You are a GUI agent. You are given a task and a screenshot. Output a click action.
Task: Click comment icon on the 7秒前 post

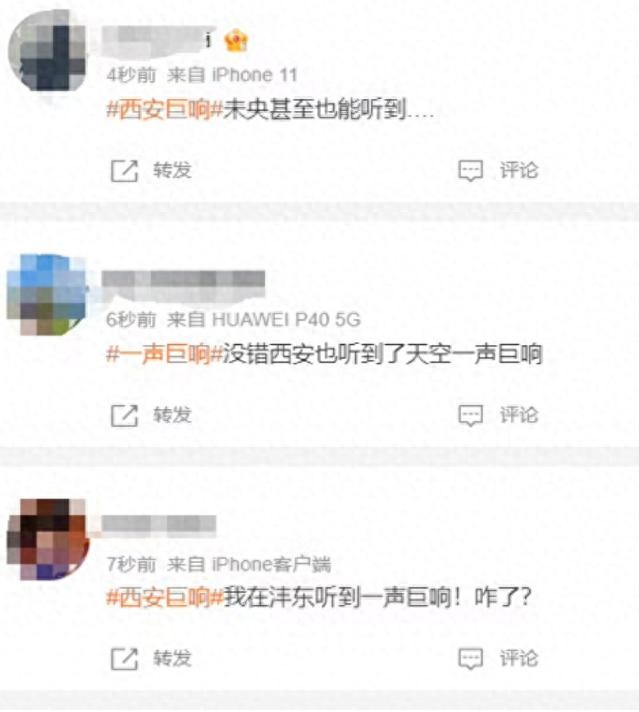tap(470, 659)
